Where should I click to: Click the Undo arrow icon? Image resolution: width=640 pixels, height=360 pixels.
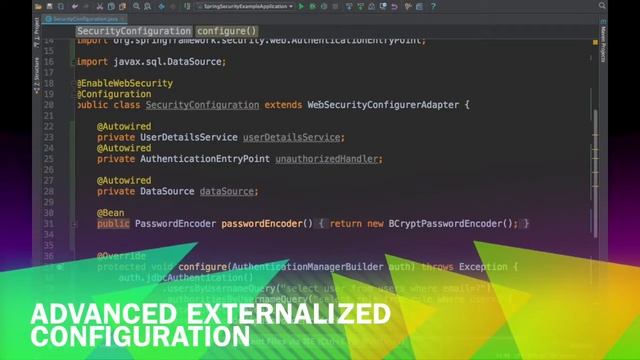[x=75, y=6]
